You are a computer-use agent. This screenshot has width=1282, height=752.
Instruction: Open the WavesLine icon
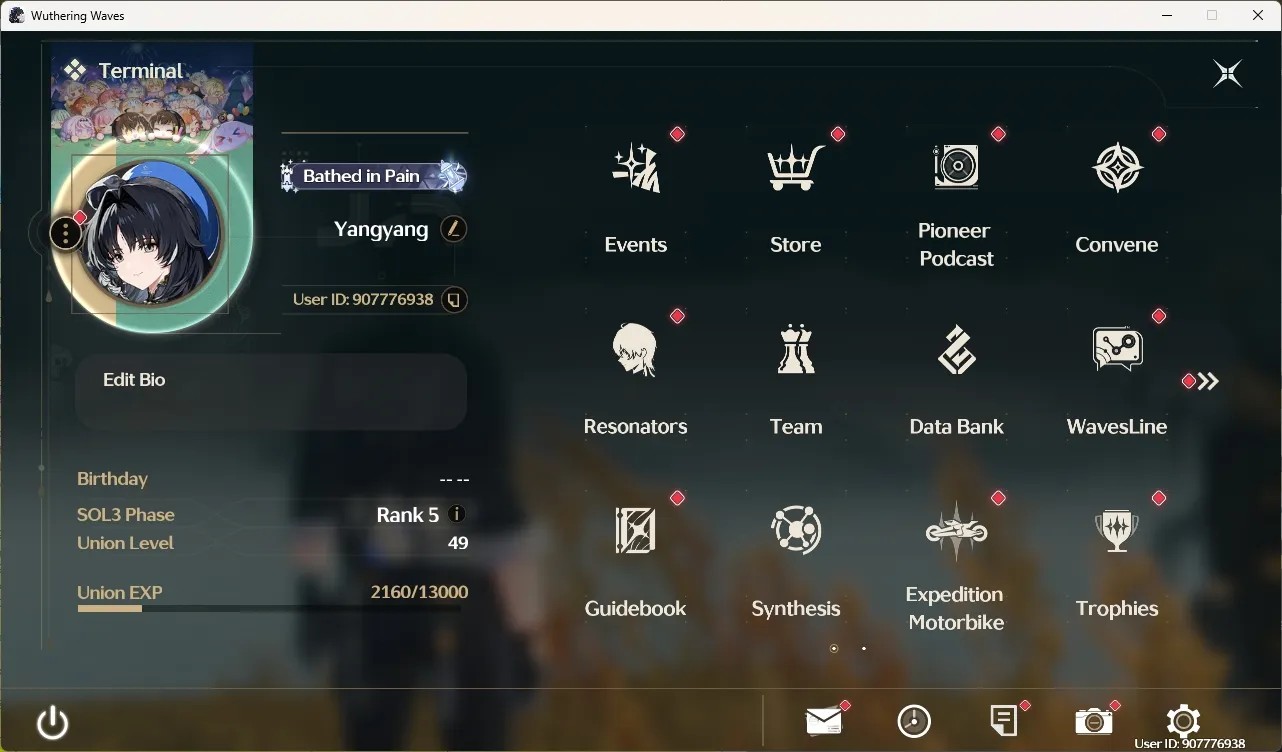point(1117,349)
